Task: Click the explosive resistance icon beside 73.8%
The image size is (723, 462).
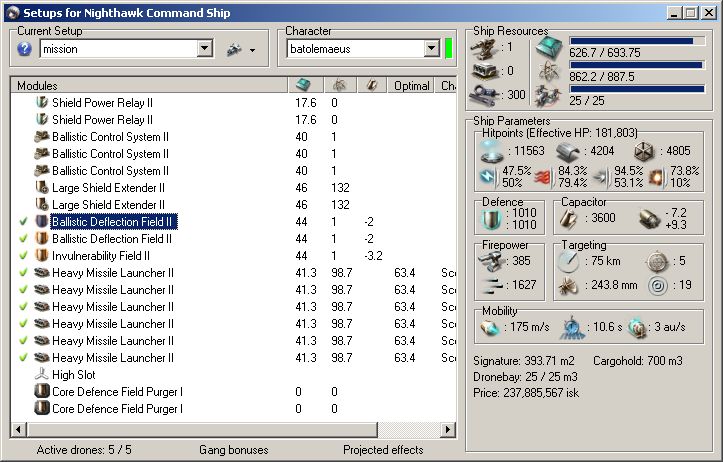Action: pyautogui.click(x=657, y=177)
